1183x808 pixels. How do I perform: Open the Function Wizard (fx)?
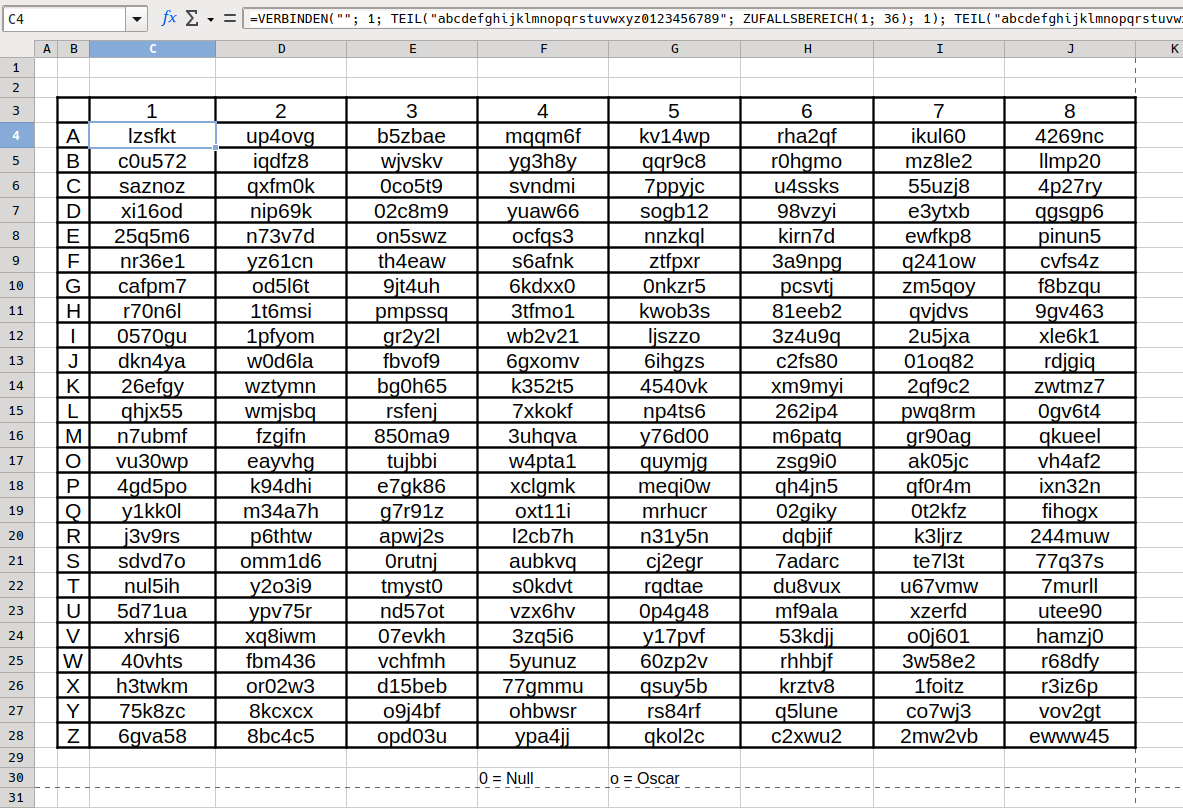(x=169, y=18)
